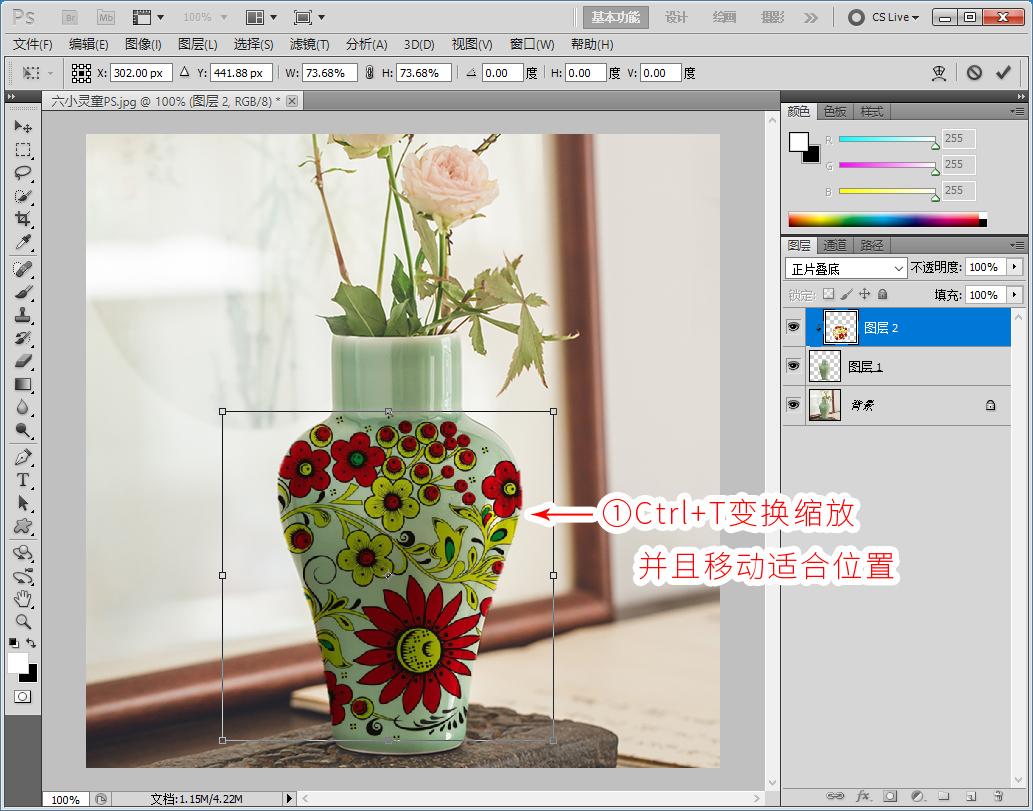Click the W scale percentage field
The image size is (1033, 811).
click(329, 73)
